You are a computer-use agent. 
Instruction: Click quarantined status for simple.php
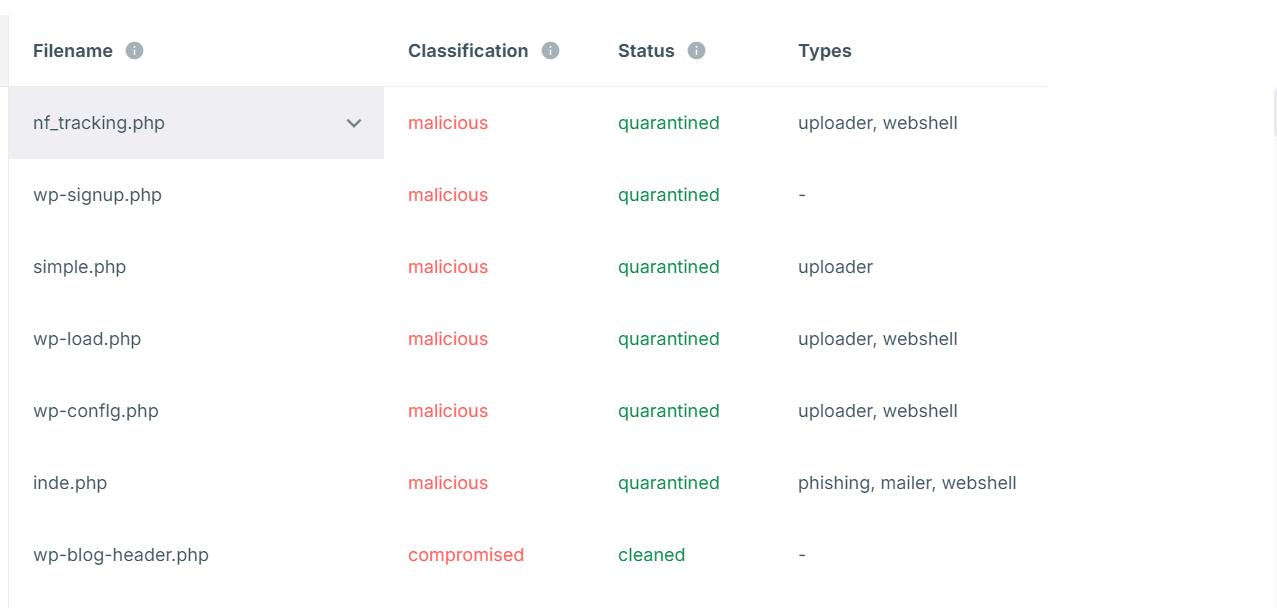pyautogui.click(x=668, y=267)
